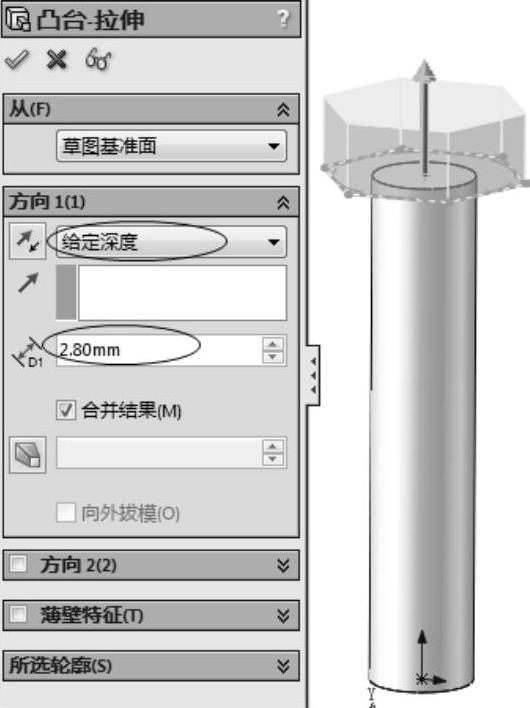Cancel the extrude with X icon
Viewport: 530px width, 708px height.
tap(57, 59)
